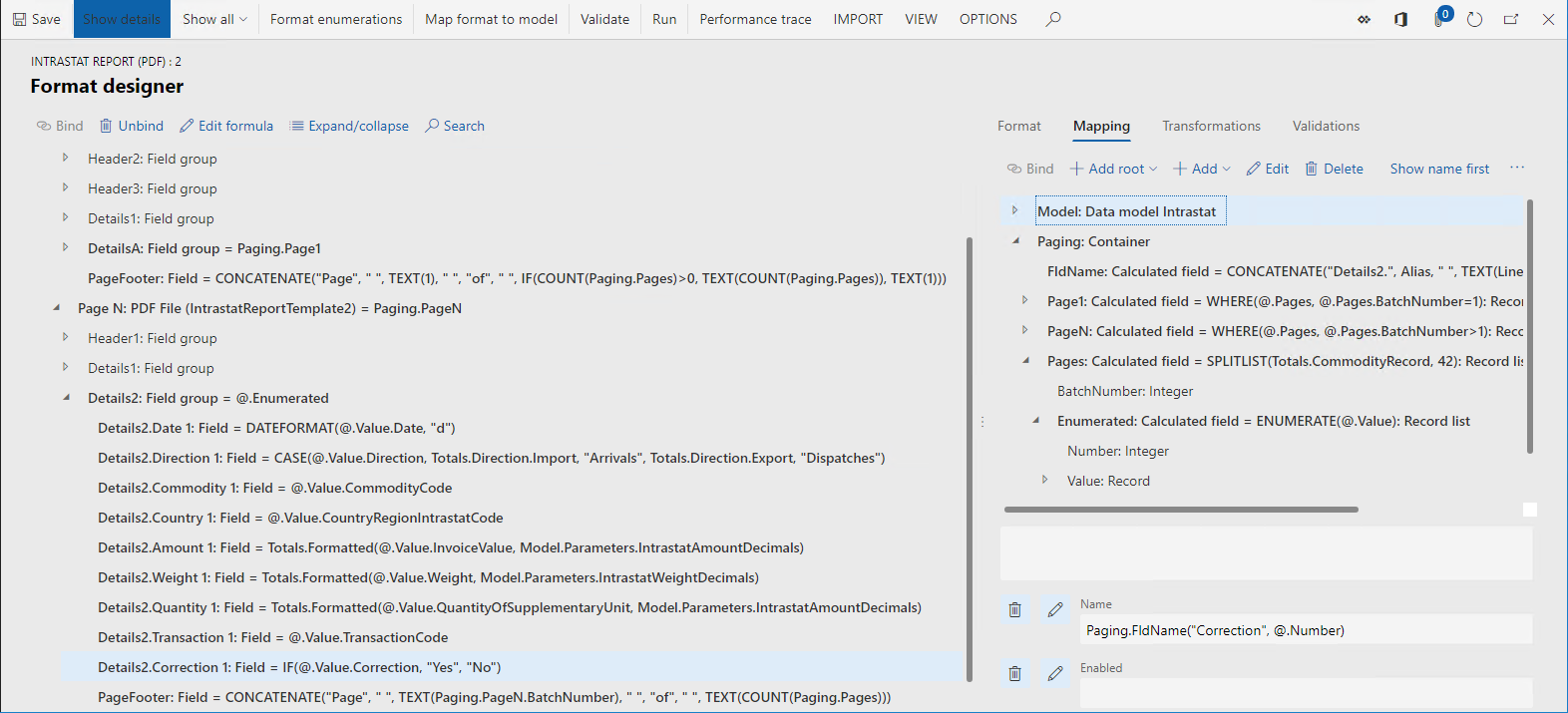The width and height of the screenshot is (1568, 713).
Task: Open the IMPORT menu
Action: click(858, 19)
